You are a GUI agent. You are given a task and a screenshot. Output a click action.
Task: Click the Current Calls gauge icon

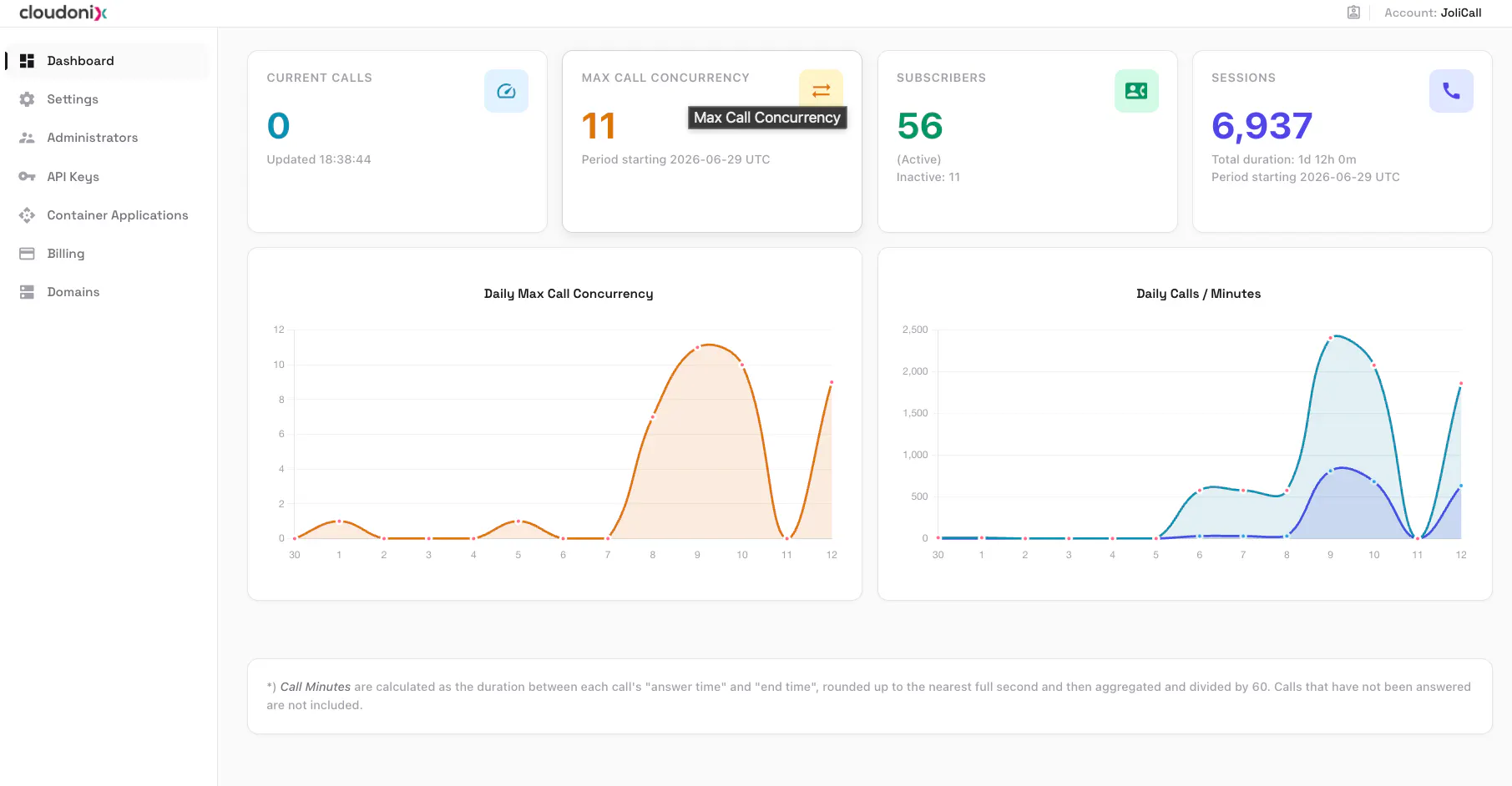click(506, 91)
